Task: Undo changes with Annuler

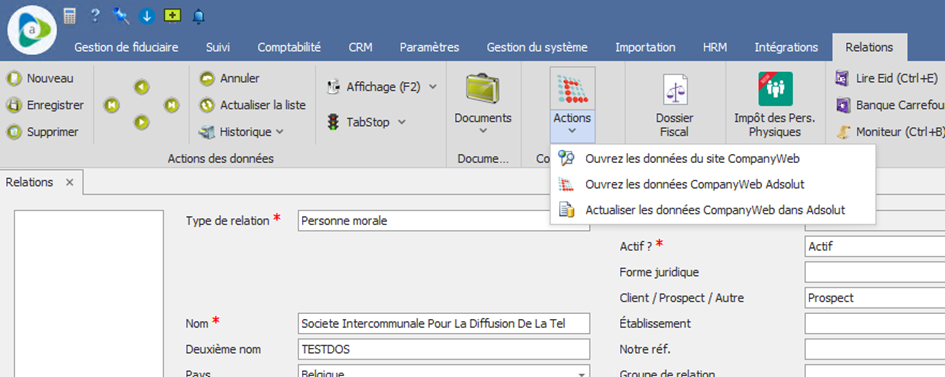Action: tap(230, 78)
